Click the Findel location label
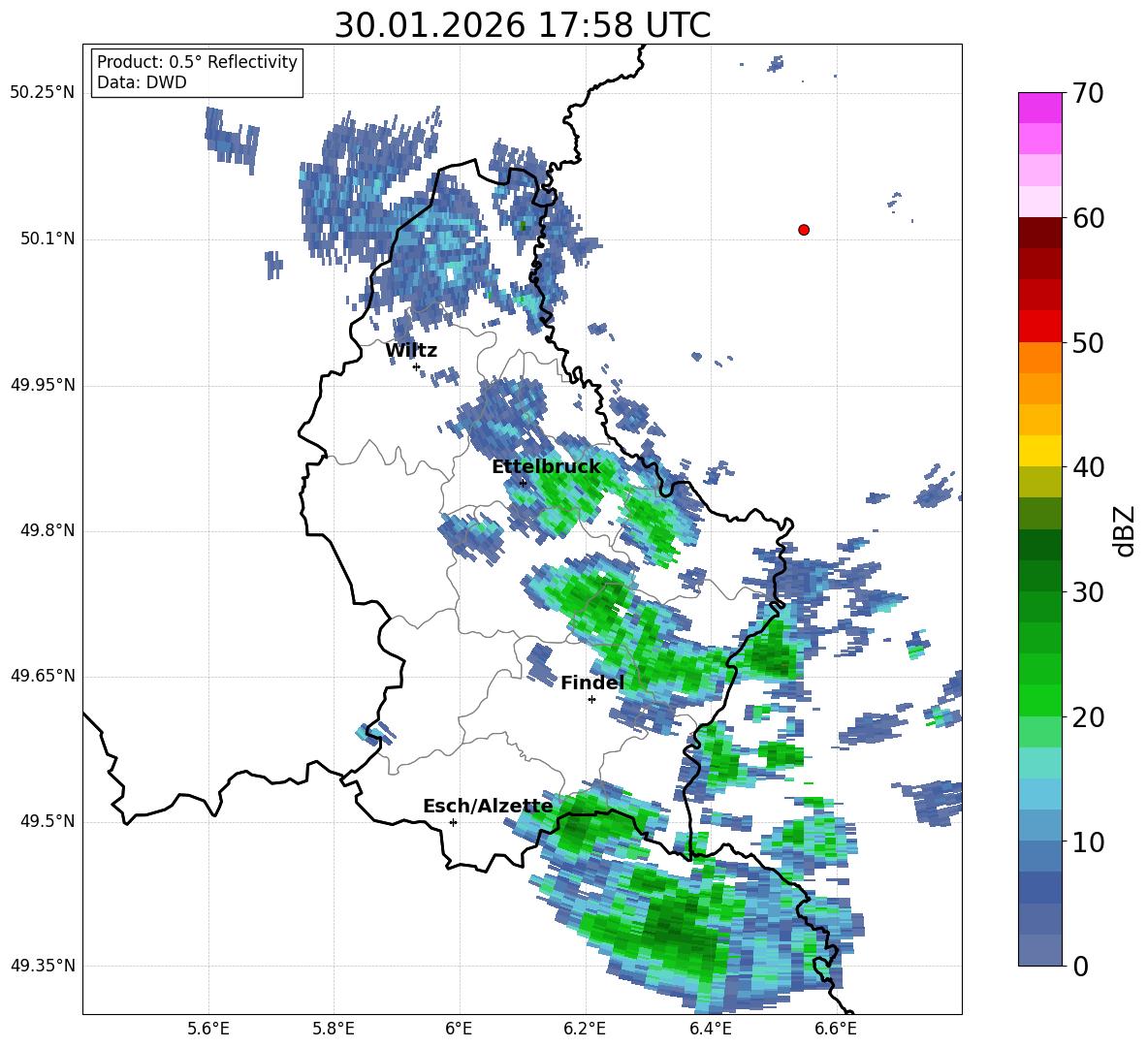1148x1048 pixels. (x=592, y=683)
